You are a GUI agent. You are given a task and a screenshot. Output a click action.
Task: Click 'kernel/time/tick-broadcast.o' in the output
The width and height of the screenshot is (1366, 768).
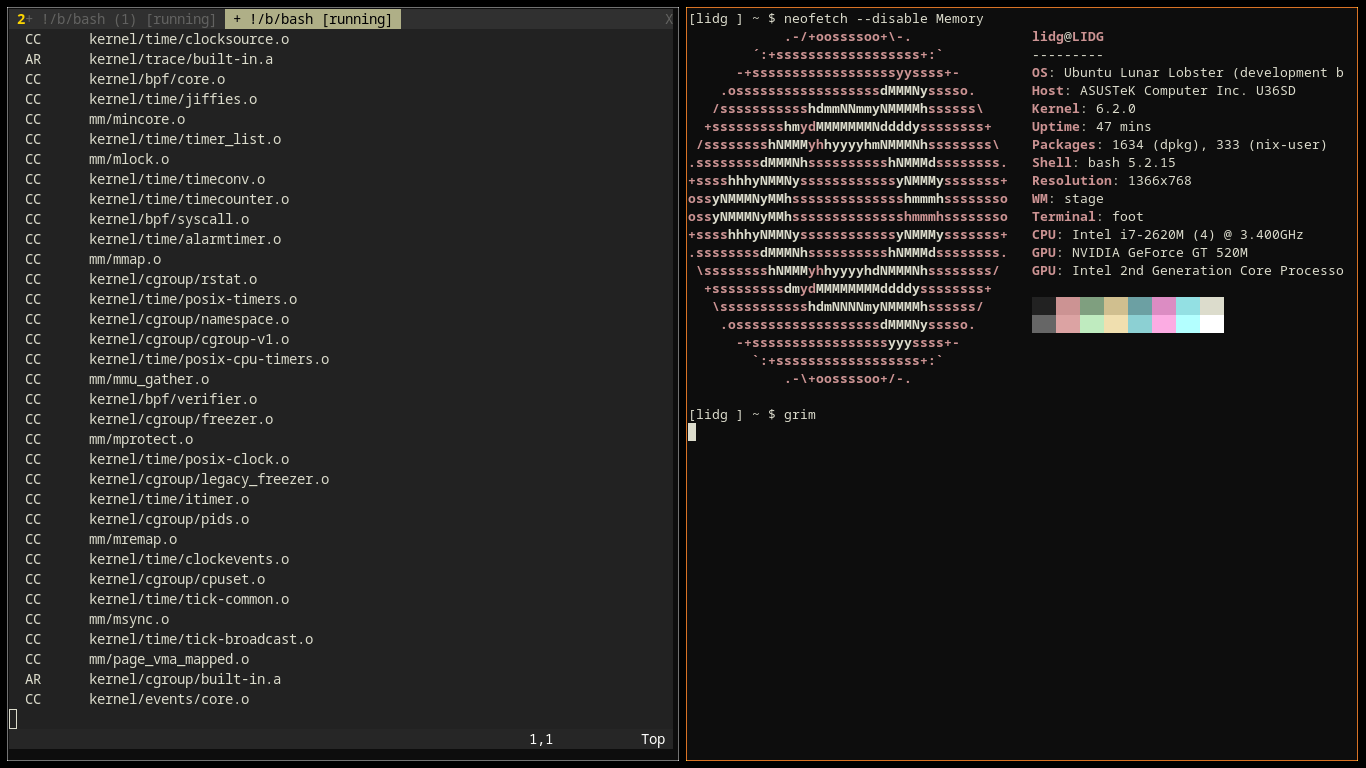point(201,639)
